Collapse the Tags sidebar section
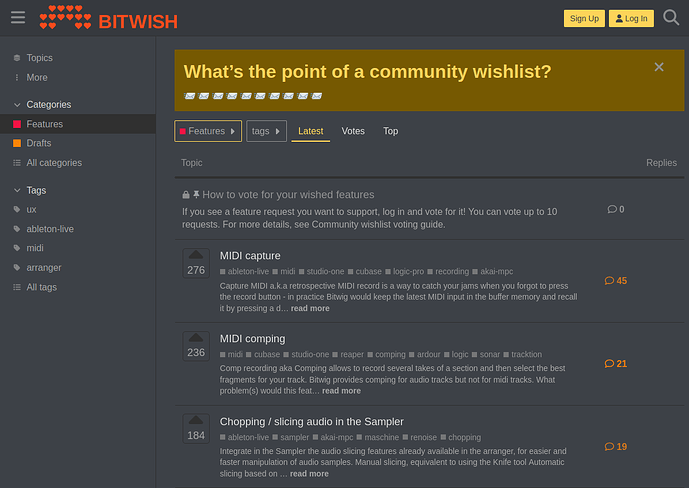 17,191
